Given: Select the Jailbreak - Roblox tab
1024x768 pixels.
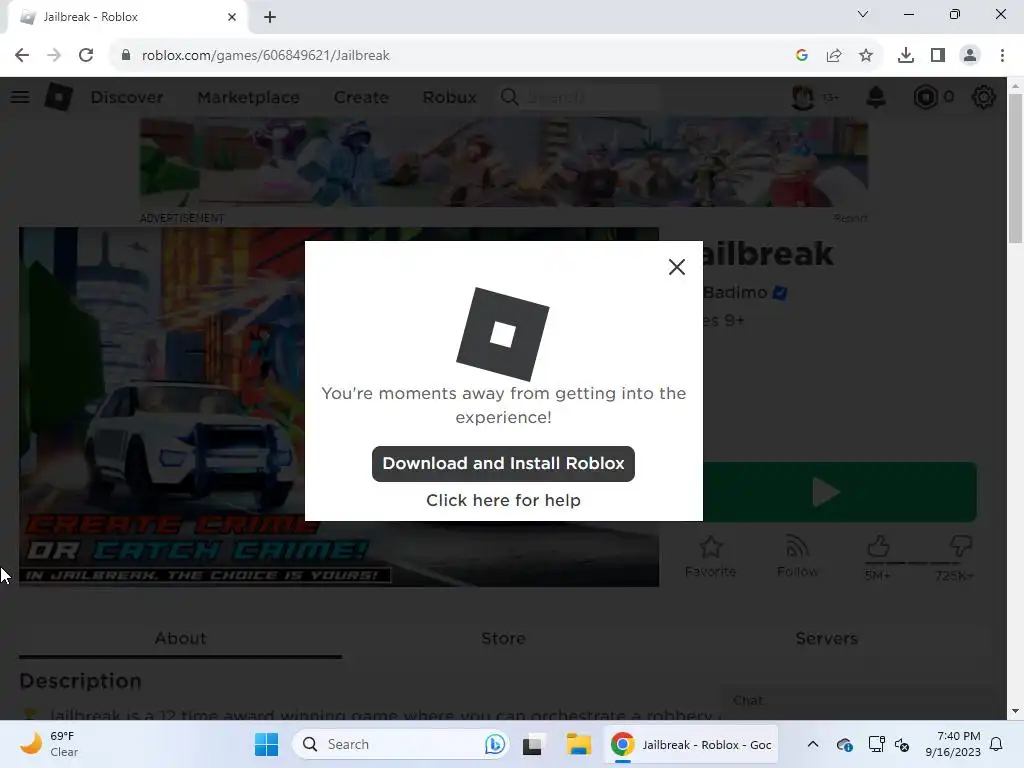Looking at the screenshot, I should pos(127,17).
